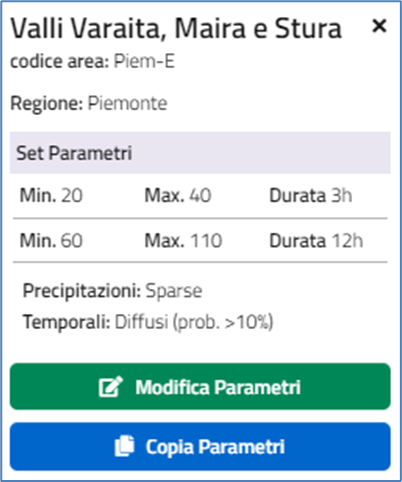Click the Max. 110 value
402x482 pixels.
pos(183,240)
